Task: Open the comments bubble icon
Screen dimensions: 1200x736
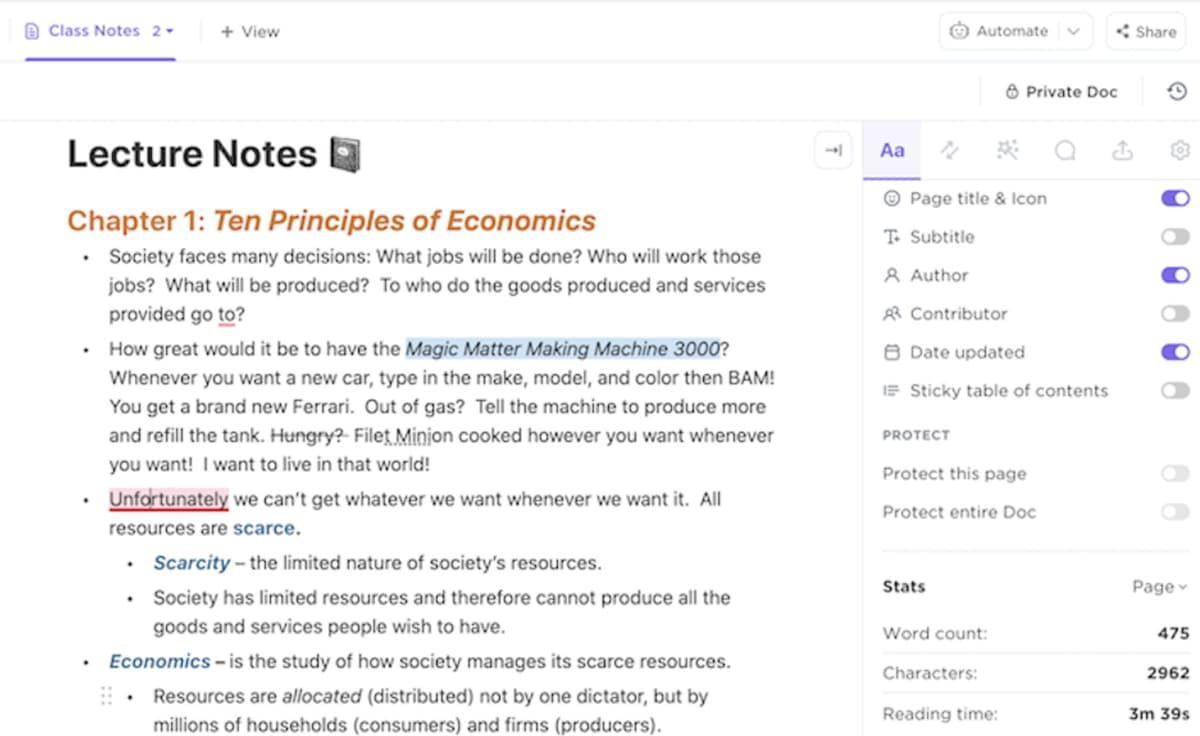Action: click(x=1065, y=151)
